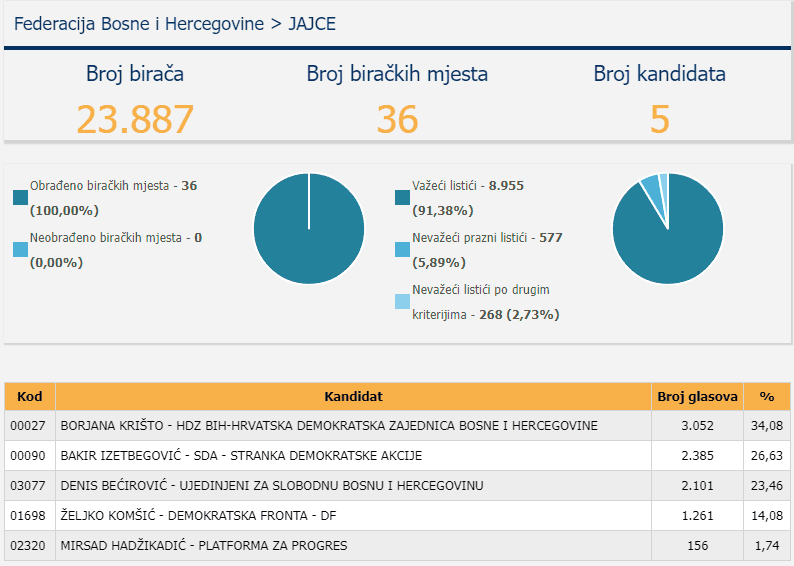Click the Broj biračkih mjesta value 36
The height and width of the screenshot is (566, 794).
pyautogui.click(x=397, y=119)
